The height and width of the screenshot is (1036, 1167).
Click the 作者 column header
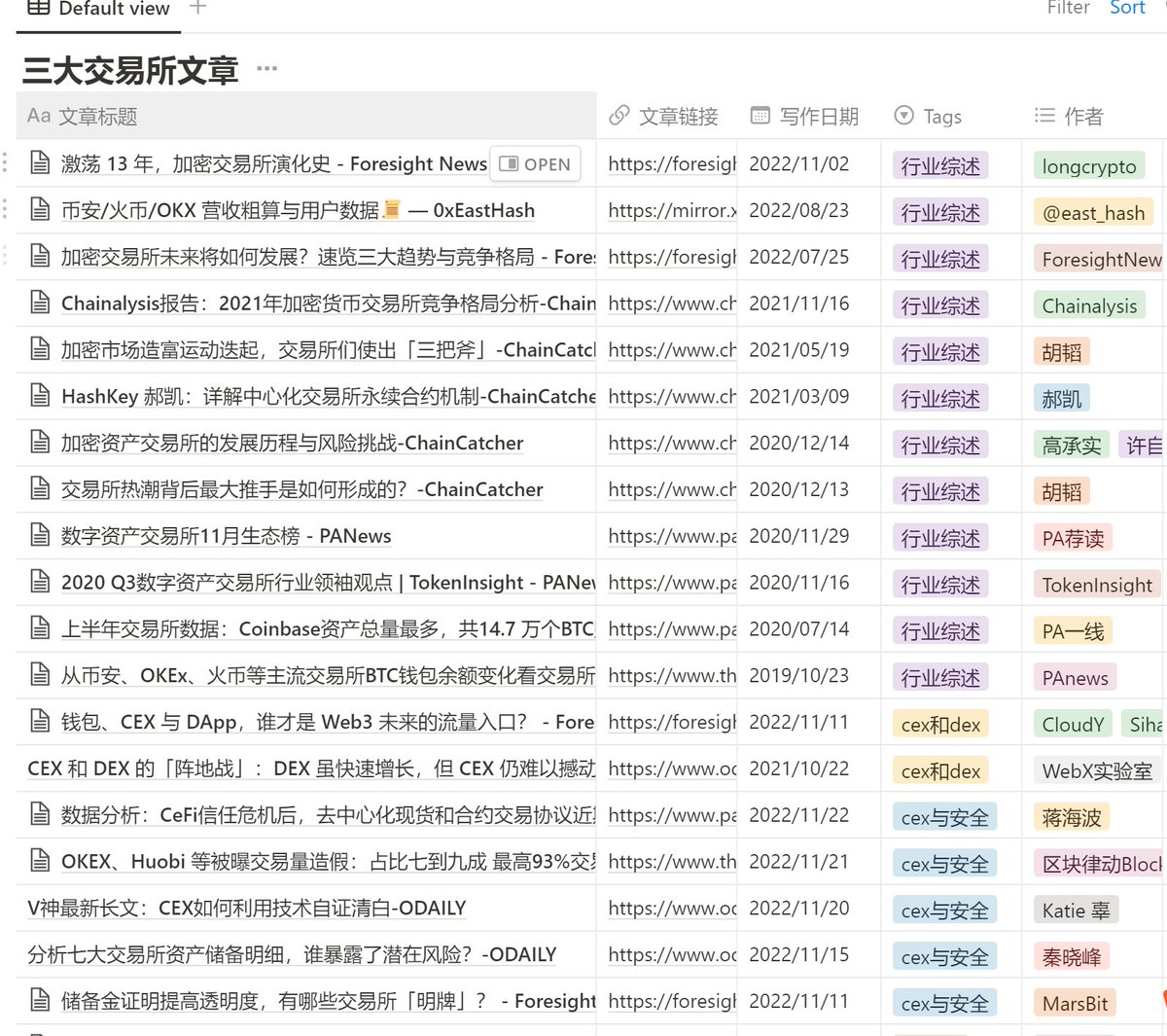pyautogui.click(x=1094, y=116)
